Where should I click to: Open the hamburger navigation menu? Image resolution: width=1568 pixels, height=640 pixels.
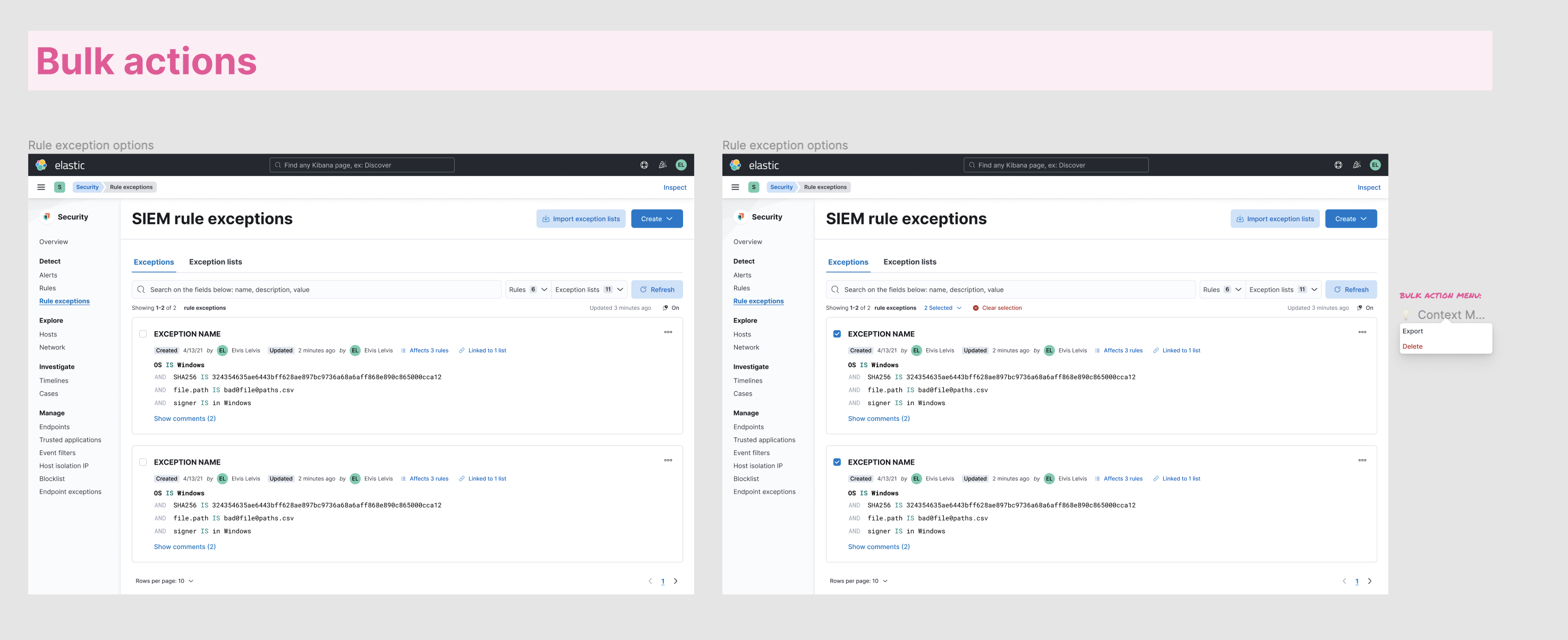click(40, 187)
